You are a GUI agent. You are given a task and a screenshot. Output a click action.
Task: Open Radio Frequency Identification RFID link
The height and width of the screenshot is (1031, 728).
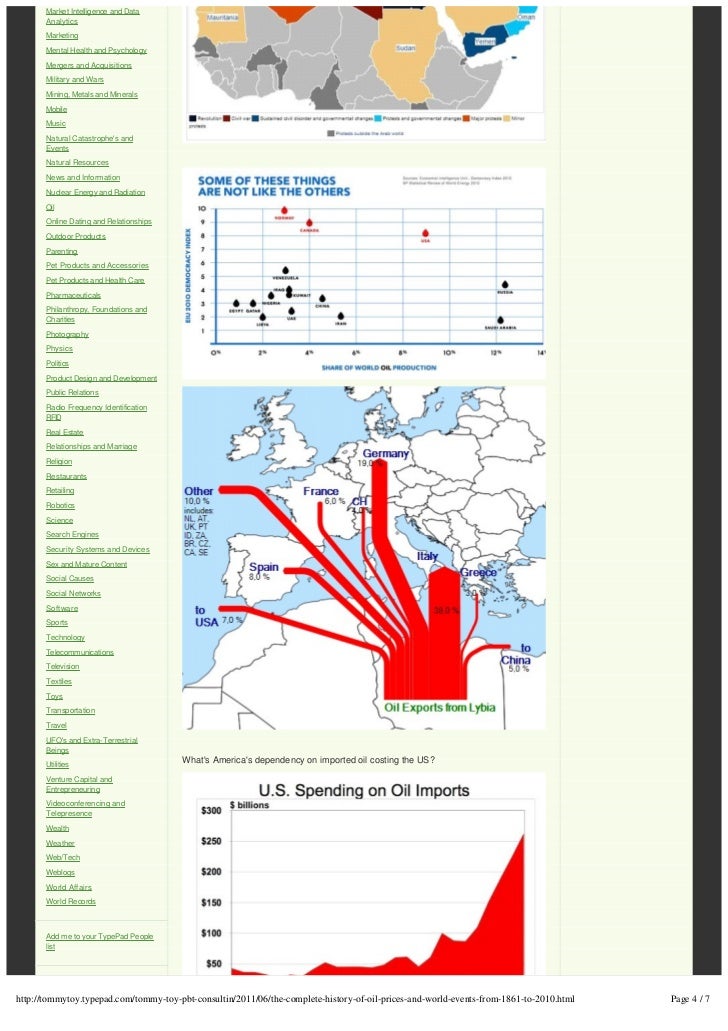click(96, 412)
